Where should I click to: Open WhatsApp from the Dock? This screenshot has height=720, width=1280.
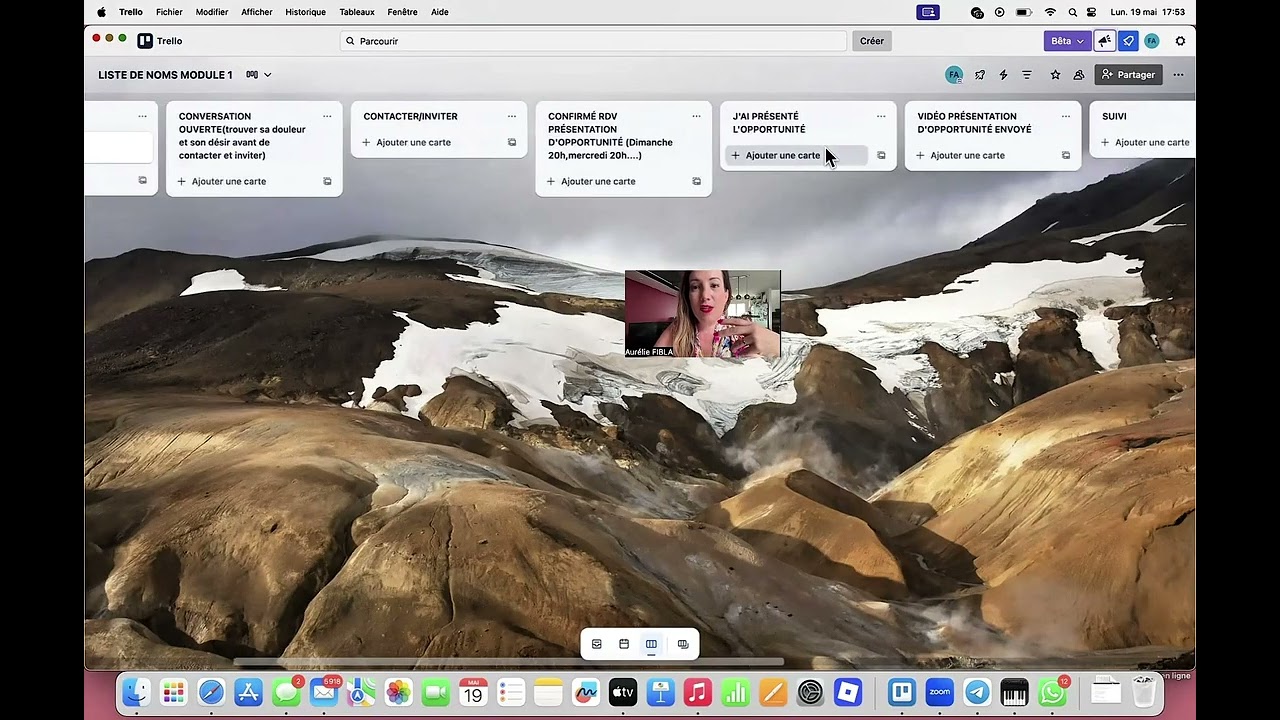pos(1052,692)
